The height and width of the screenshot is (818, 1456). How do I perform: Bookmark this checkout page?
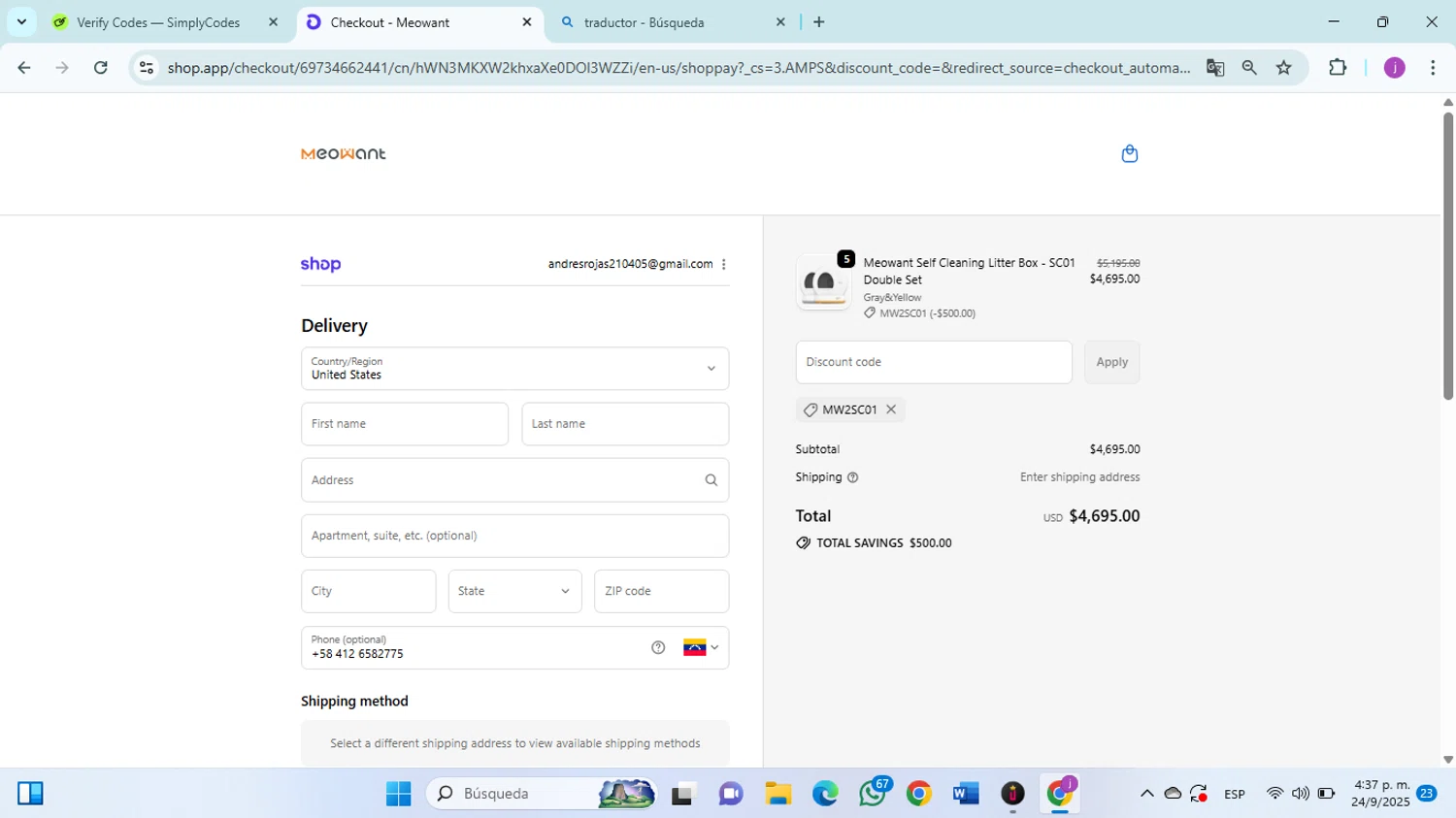coord(1284,68)
